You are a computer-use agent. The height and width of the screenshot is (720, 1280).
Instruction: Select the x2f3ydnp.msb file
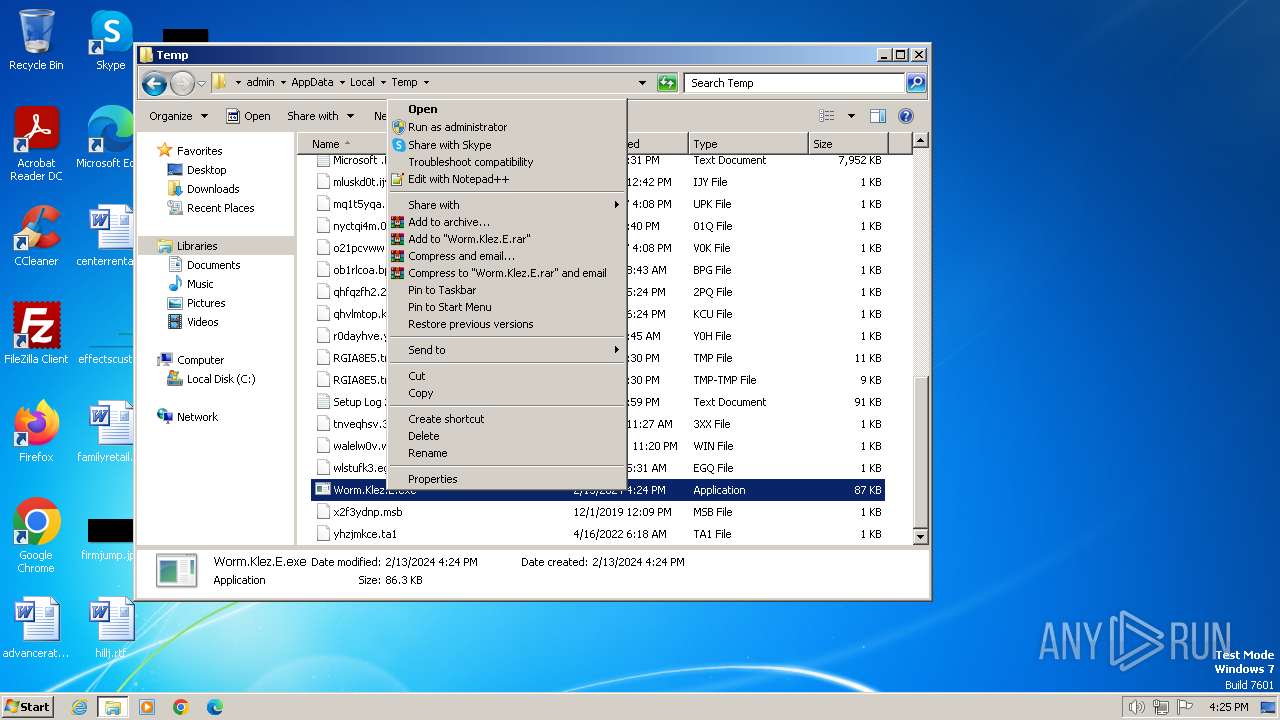[598, 512]
